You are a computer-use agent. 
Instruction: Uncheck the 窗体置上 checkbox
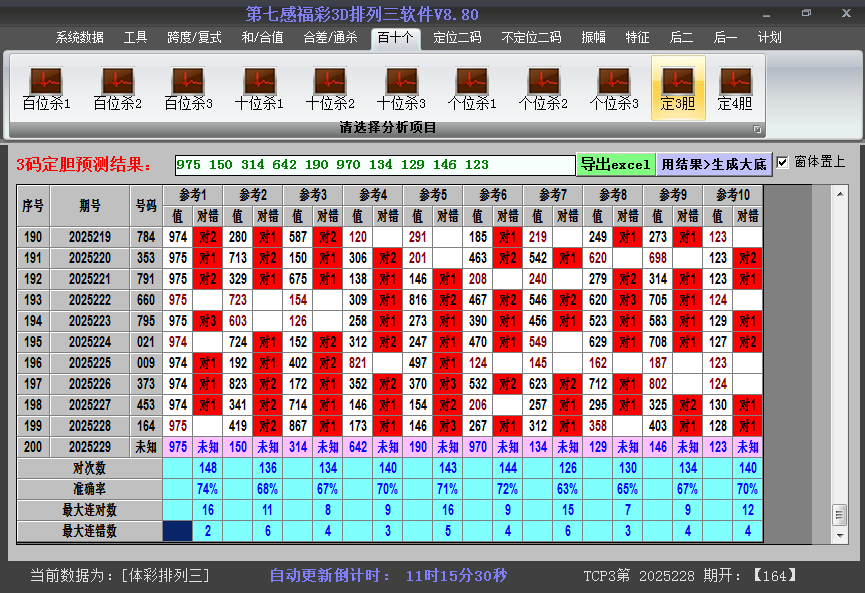(x=783, y=162)
